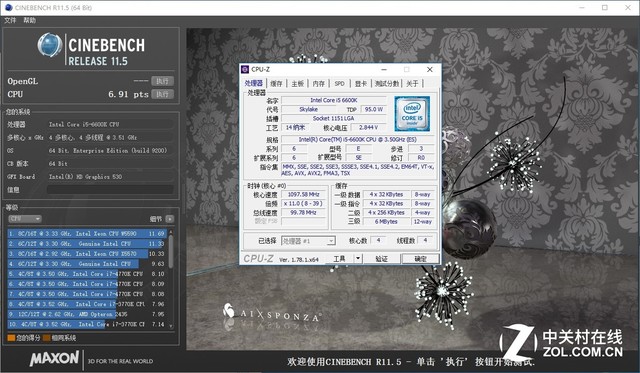
Task: Select the i7-4770K ranking entry scoring 8.10
Action: pyautogui.click(x=87, y=274)
